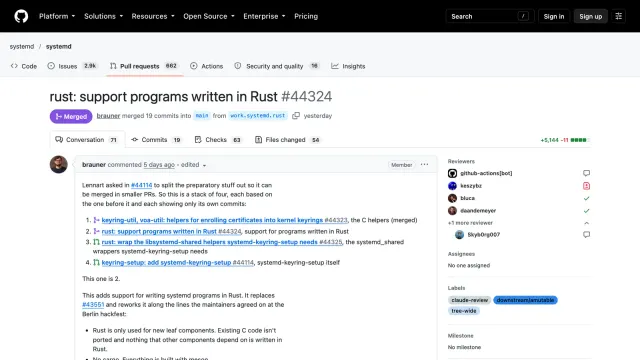Select the tree-wide label
The width and height of the screenshot is (640, 360).
pos(464,311)
